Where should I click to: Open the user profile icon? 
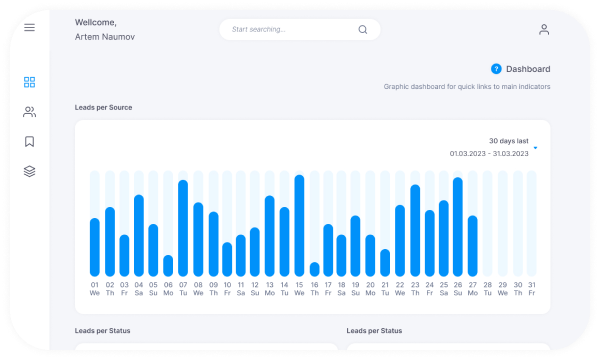544,29
